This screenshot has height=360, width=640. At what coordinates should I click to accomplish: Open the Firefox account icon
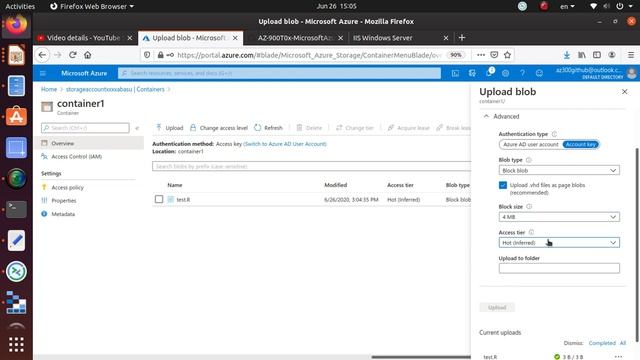pyautogui.click(x=612, y=55)
